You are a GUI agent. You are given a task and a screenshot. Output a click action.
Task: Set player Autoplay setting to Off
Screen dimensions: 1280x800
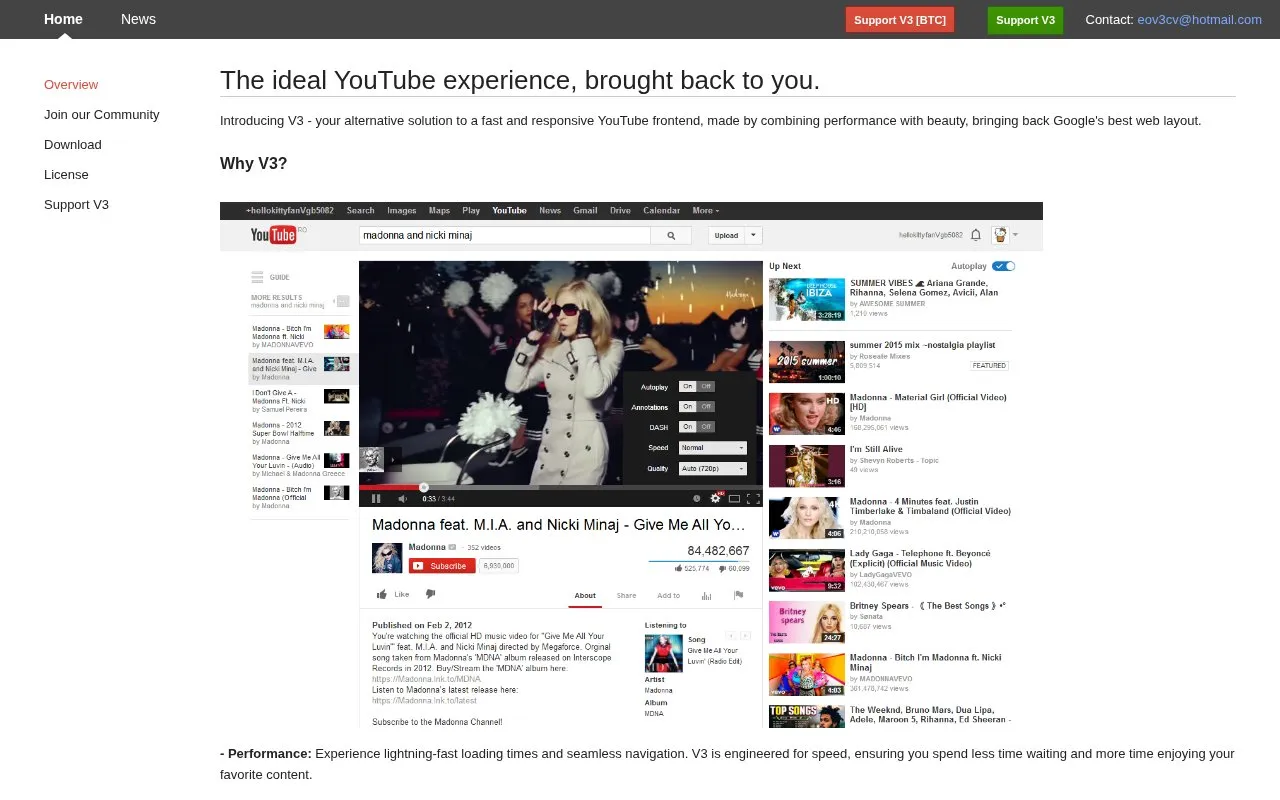[x=706, y=386]
